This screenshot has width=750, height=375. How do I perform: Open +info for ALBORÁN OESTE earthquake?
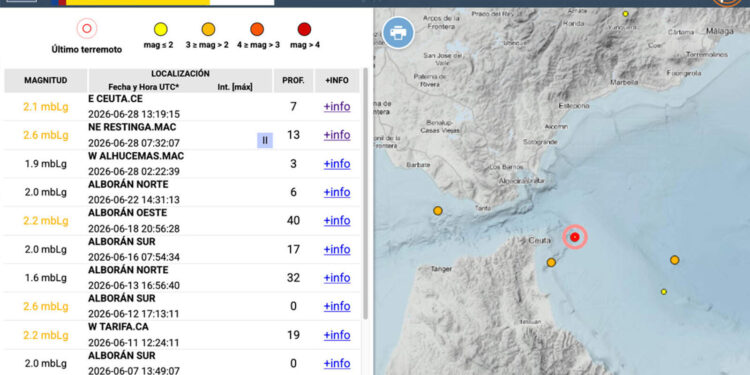coord(337,221)
